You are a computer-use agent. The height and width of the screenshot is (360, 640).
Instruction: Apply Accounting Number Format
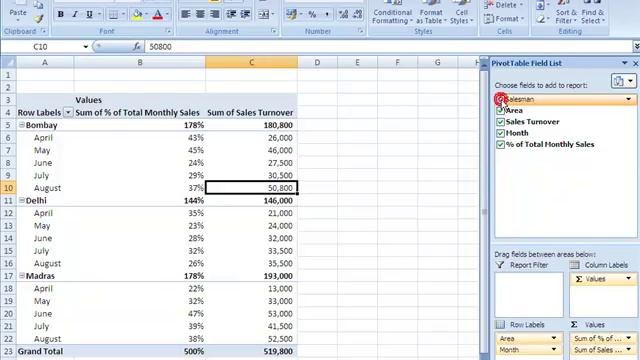click(291, 14)
